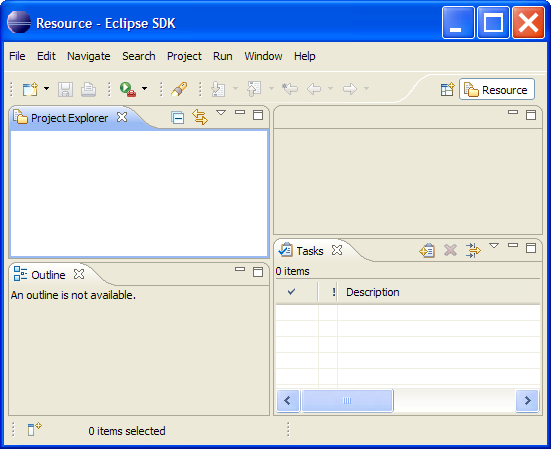This screenshot has width=551, height=449.
Task: Maximize the Project Explorer view
Action: click(x=258, y=115)
